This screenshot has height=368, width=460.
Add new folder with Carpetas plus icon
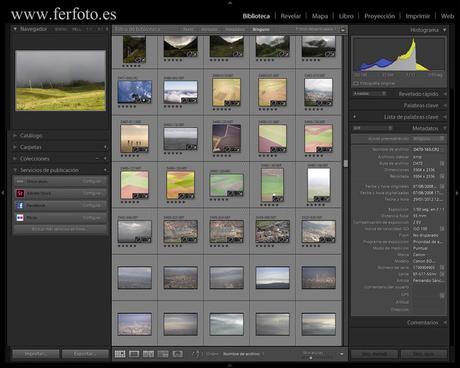coord(105,147)
